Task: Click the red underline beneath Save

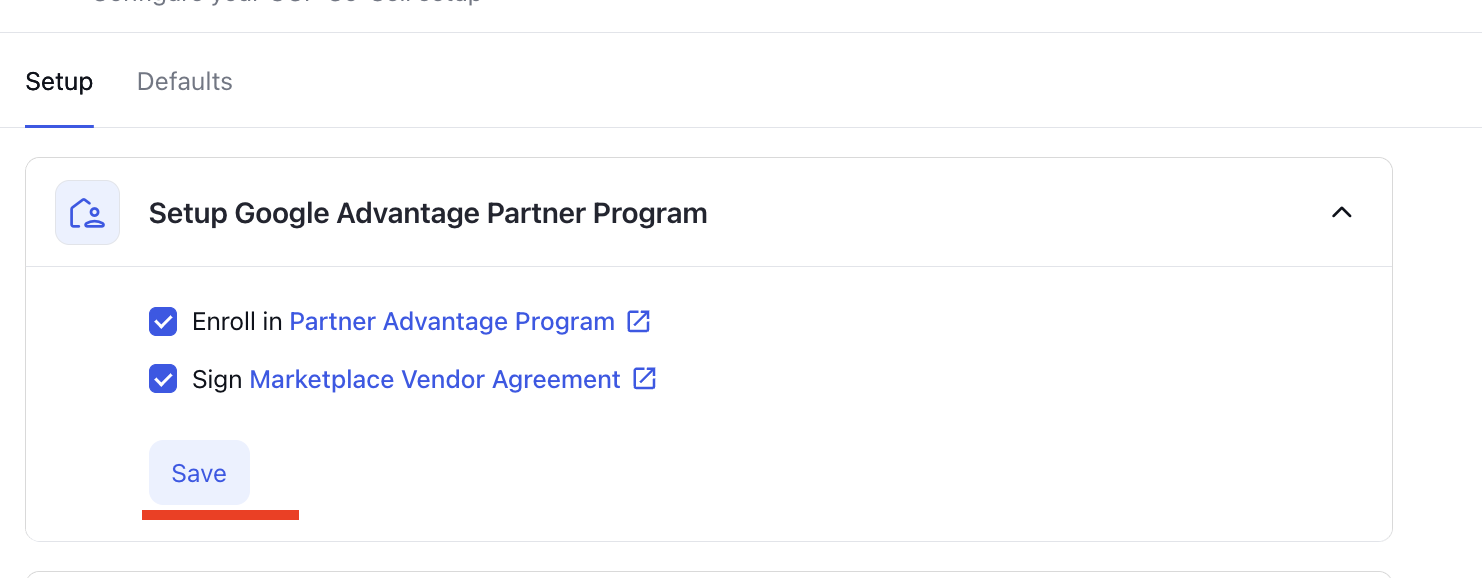Action: [x=220, y=515]
